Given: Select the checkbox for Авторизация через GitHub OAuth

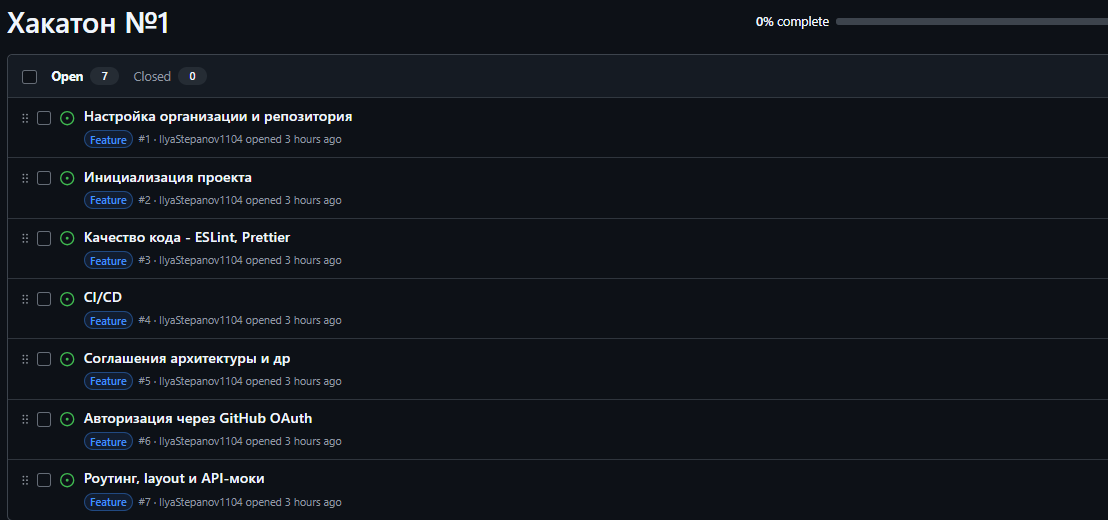Looking at the screenshot, I should [44, 419].
